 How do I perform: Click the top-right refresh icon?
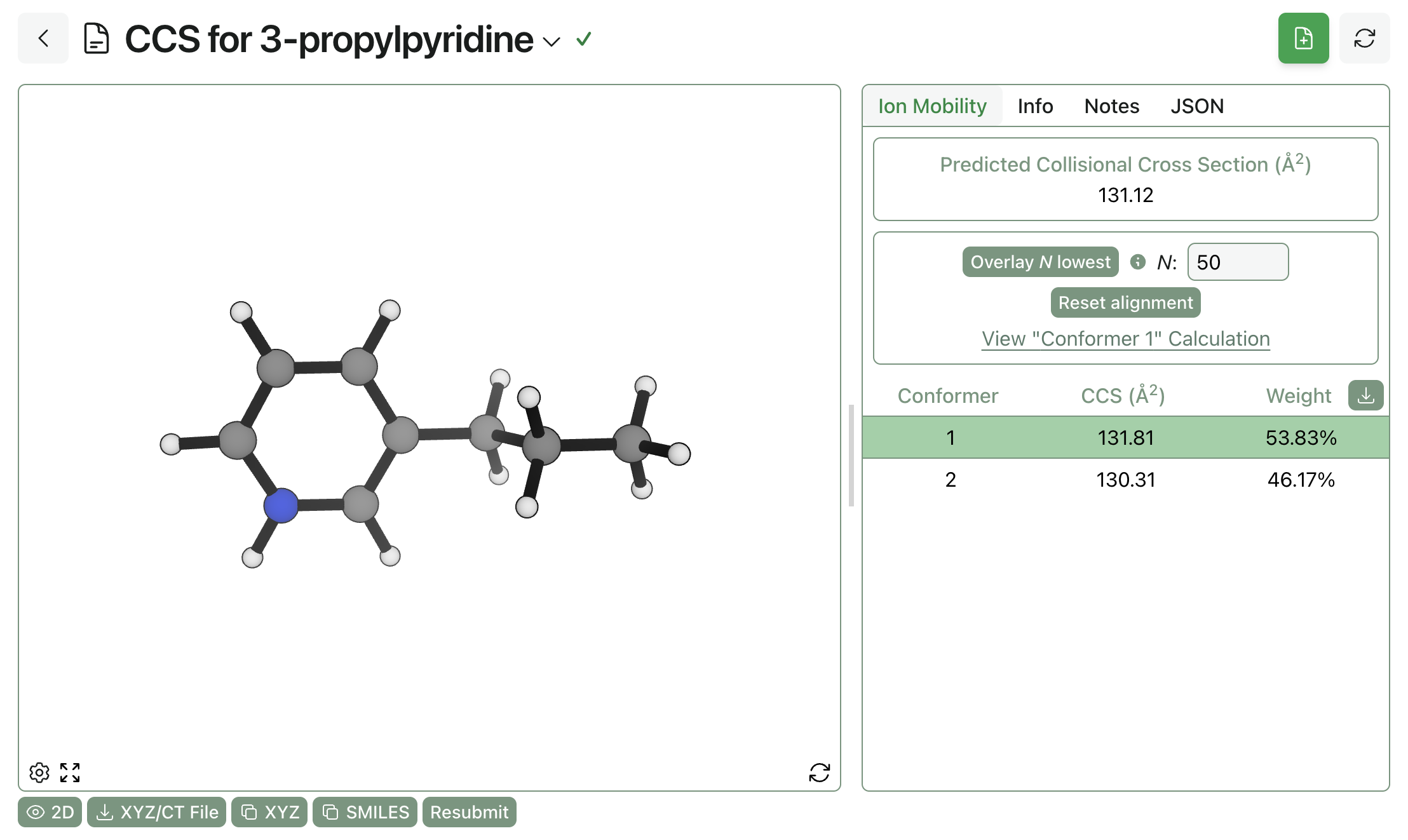point(1364,39)
